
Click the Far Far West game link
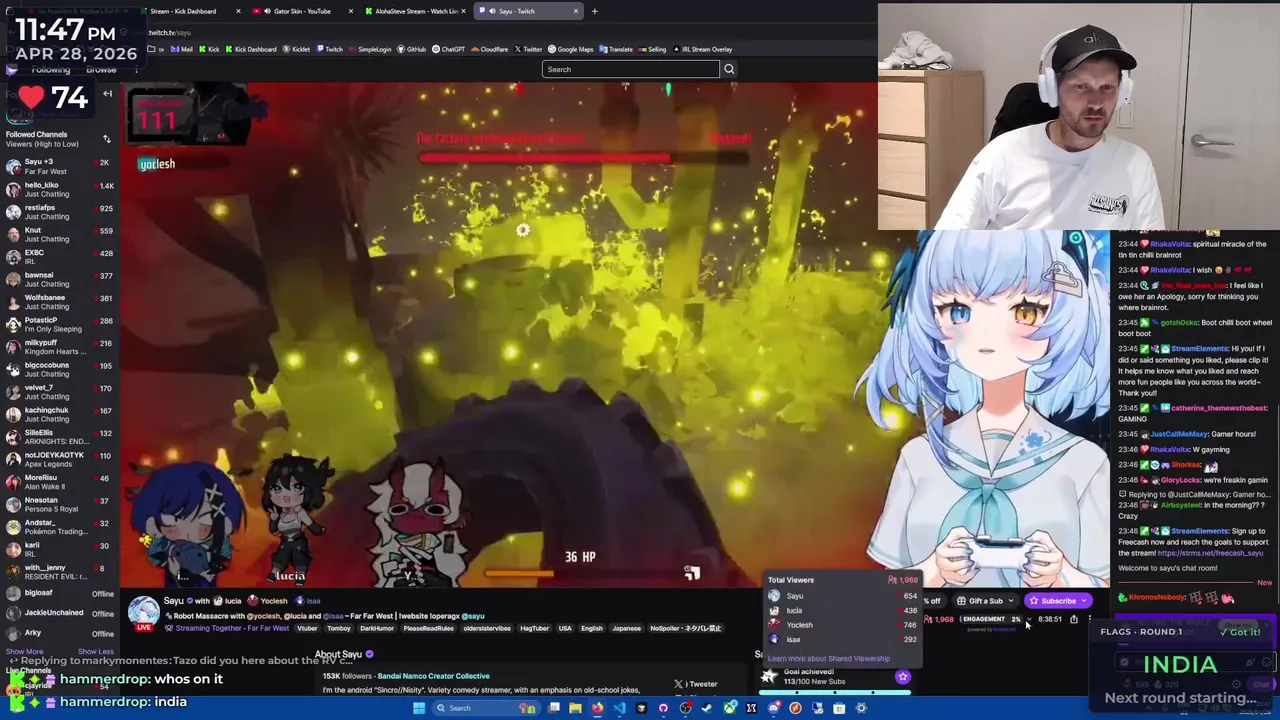coord(267,628)
